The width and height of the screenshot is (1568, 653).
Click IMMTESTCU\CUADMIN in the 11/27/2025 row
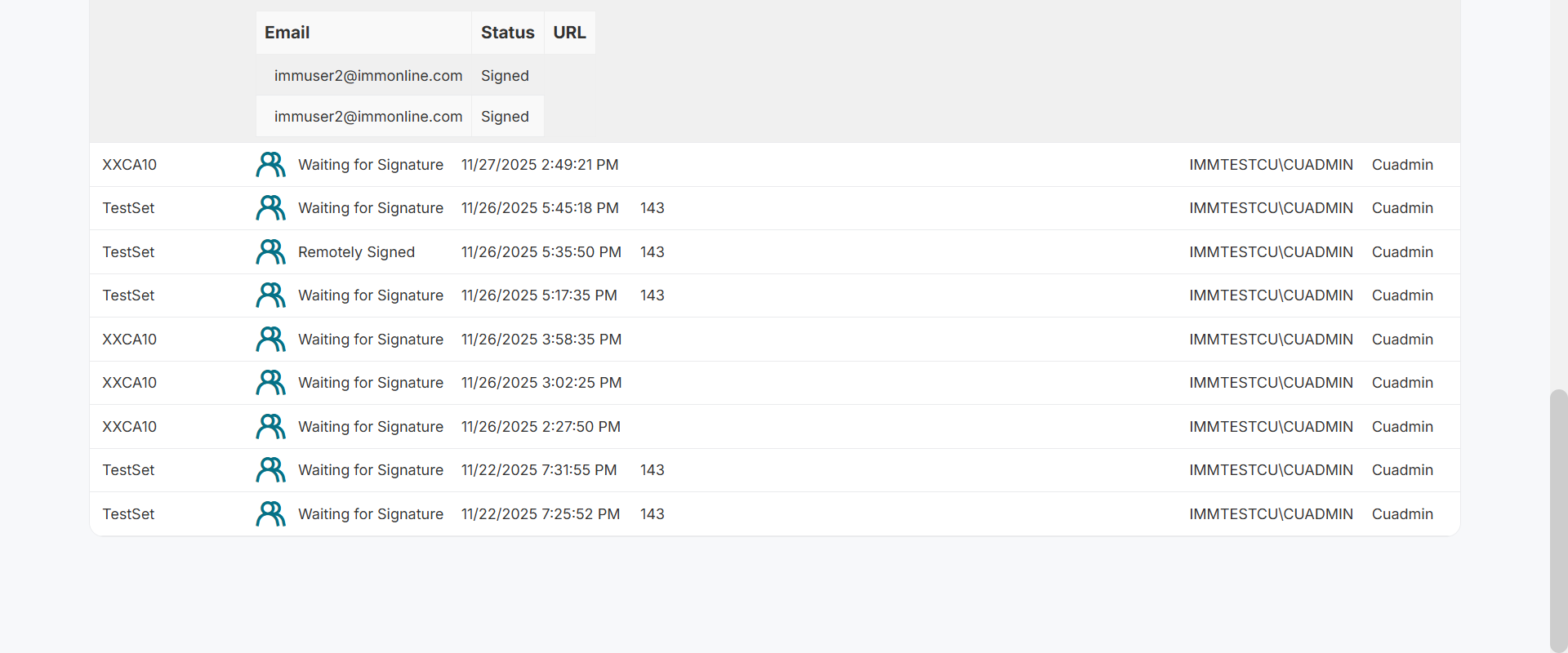pyautogui.click(x=1271, y=165)
